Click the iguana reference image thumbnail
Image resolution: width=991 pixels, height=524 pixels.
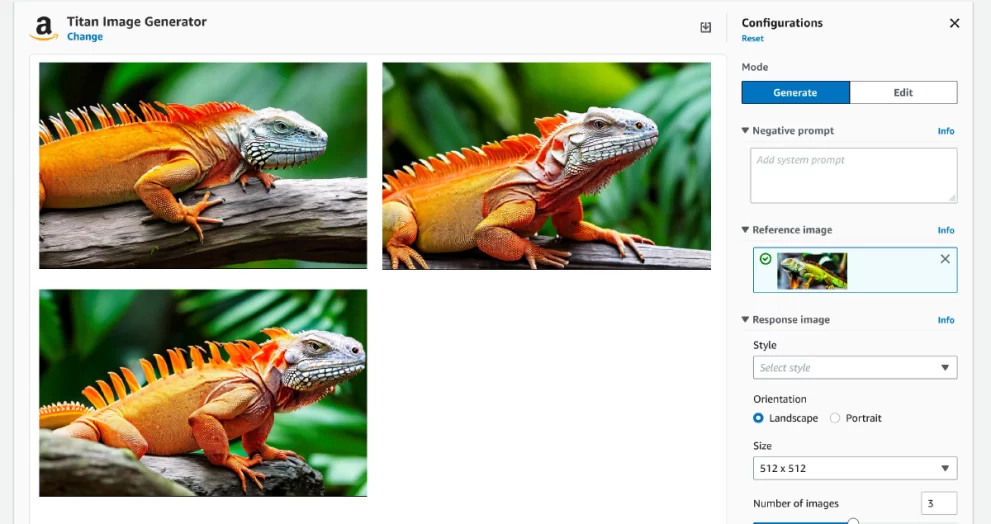812,271
